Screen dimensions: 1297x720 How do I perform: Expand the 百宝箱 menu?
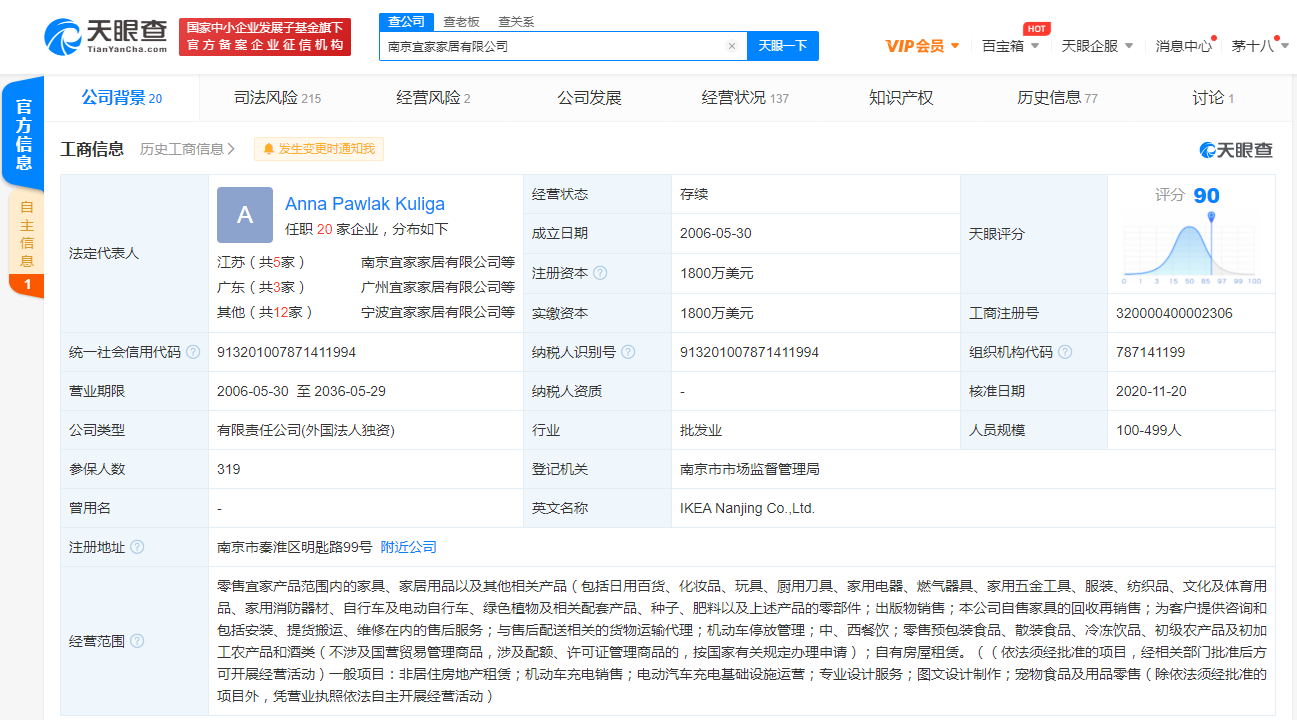point(1010,46)
